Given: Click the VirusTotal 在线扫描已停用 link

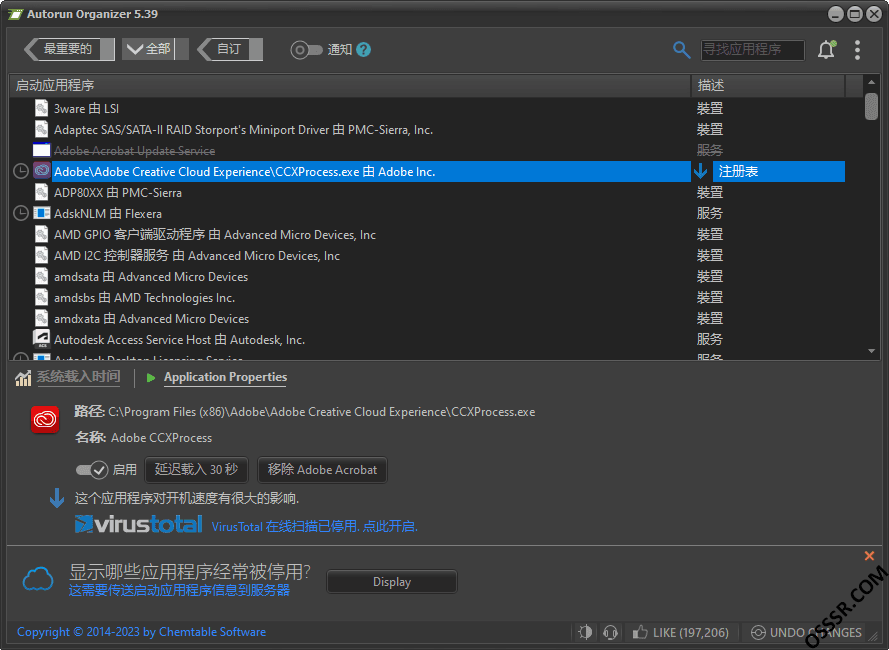Looking at the screenshot, I should (315, 526).
